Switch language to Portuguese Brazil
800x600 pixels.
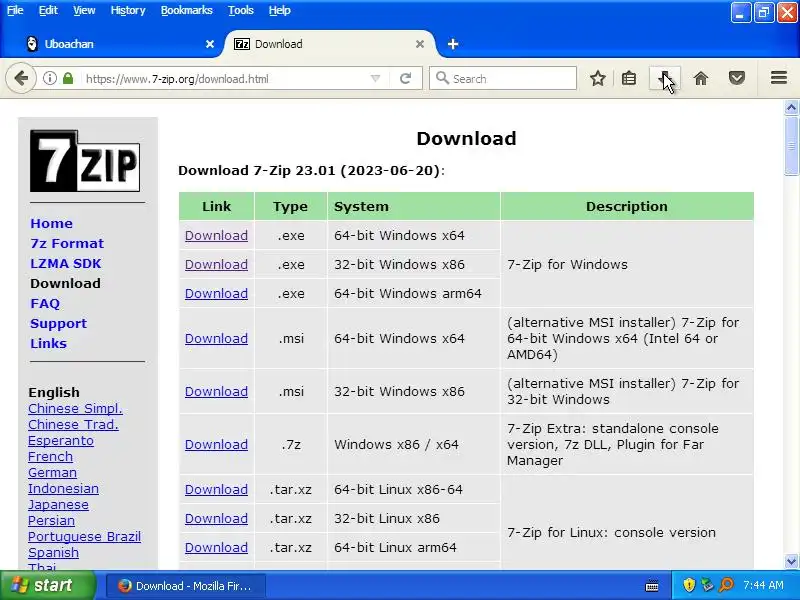click(x=85, y=537)
